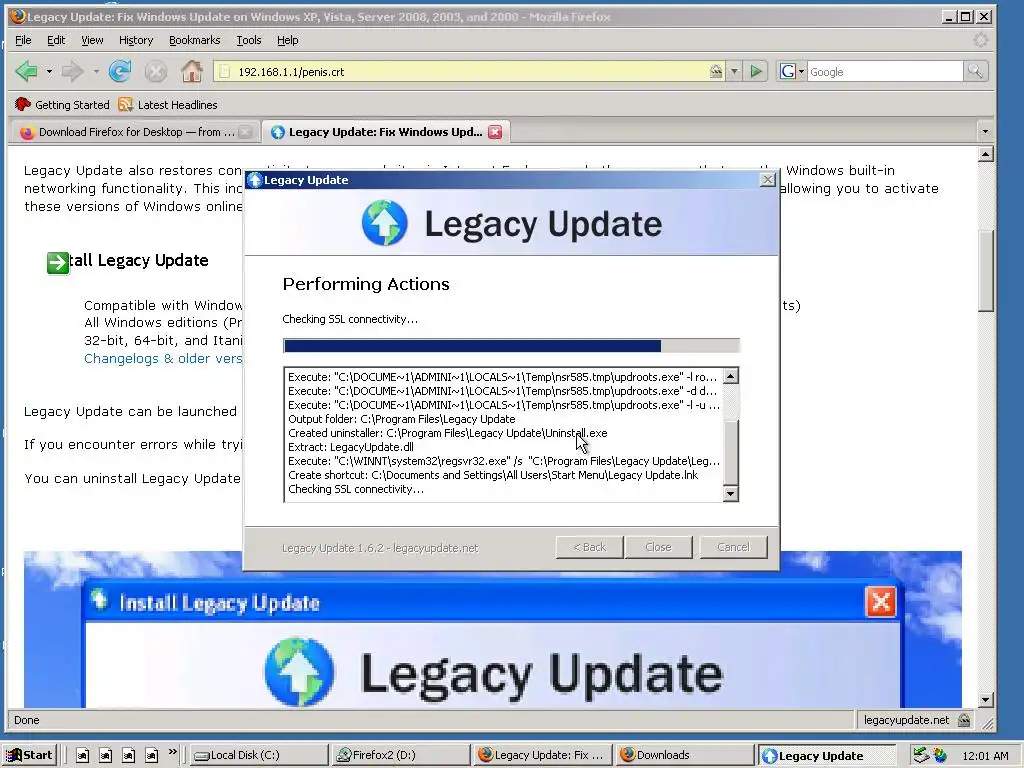Open the back history dropdown arrow

49,71
